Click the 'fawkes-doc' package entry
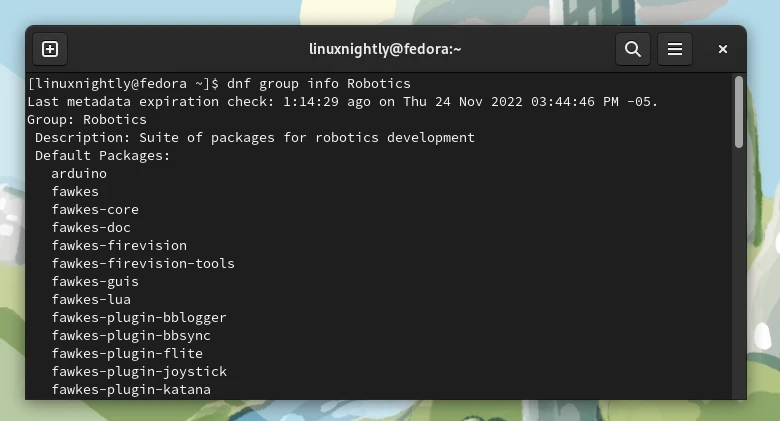This screenshot has height=421, width=780. [91, 227]
